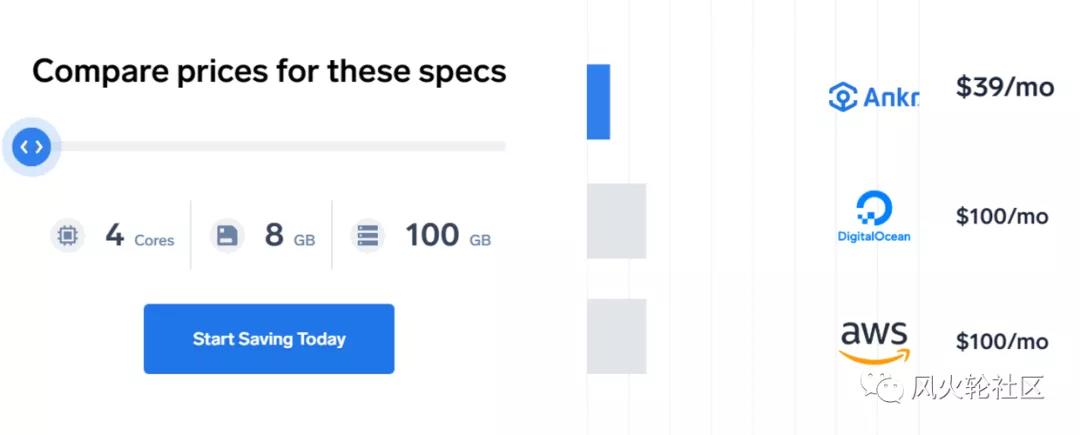Click the DigitalOcean logo
Image resolution: width=1080 pixels, height=435 pixels.
tap(874, 218)
